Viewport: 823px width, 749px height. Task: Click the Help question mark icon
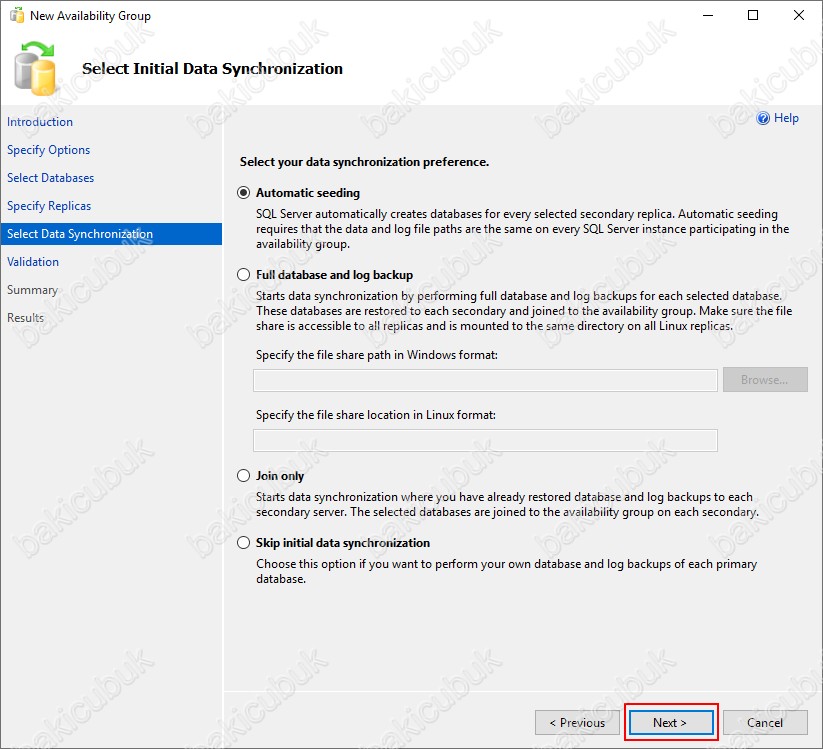pos(763,118)
